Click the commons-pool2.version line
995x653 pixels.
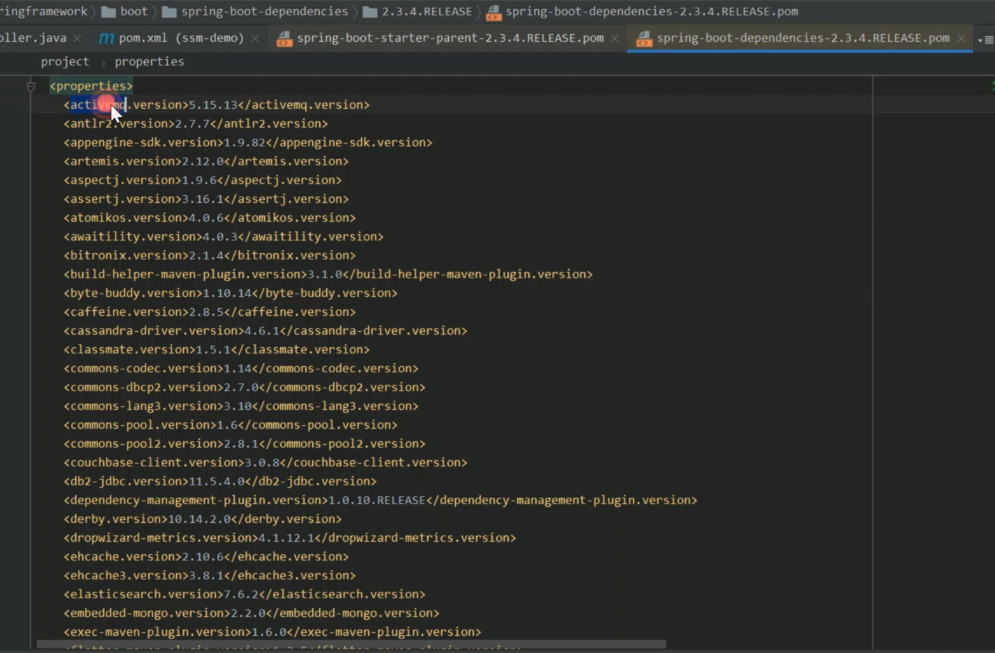tap(244, 444)
